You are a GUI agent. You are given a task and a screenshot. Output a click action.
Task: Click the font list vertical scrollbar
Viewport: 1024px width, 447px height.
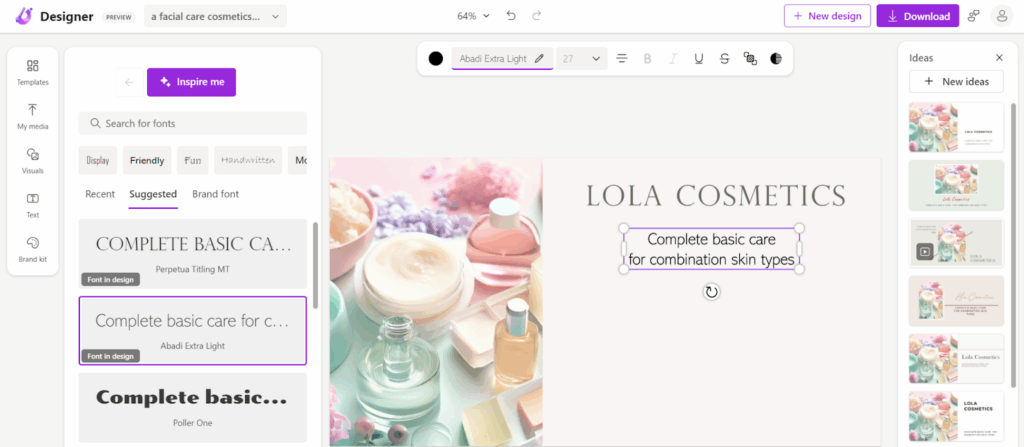(x=316, y=265)
